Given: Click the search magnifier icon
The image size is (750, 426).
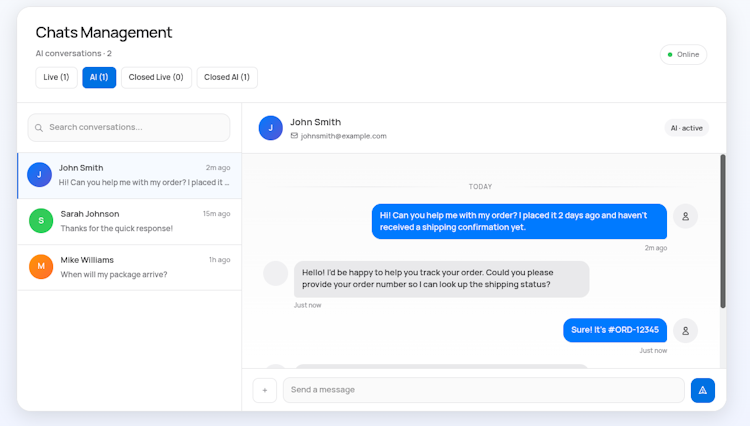Looking at the screenshot, I should click(39, 128).
